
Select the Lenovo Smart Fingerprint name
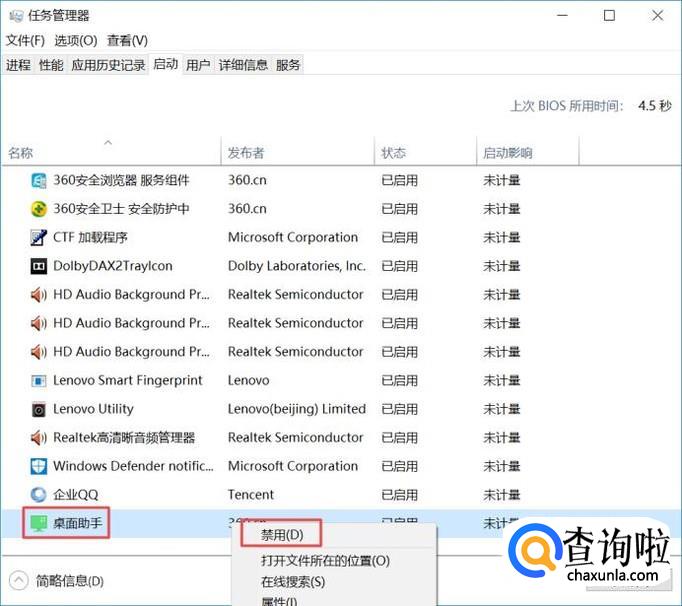pos(128,380)
